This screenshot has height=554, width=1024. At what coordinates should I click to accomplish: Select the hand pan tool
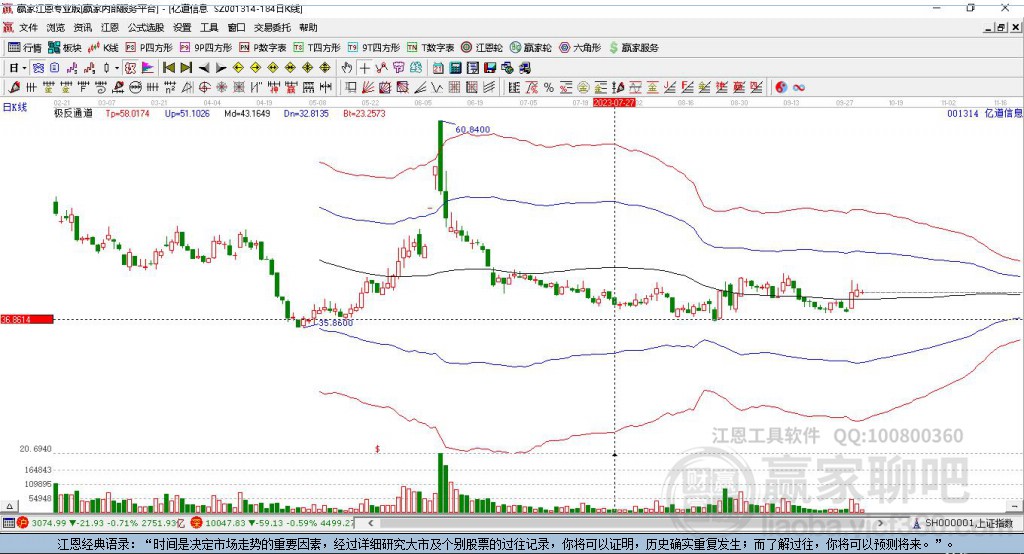click(x=347, y=68)
